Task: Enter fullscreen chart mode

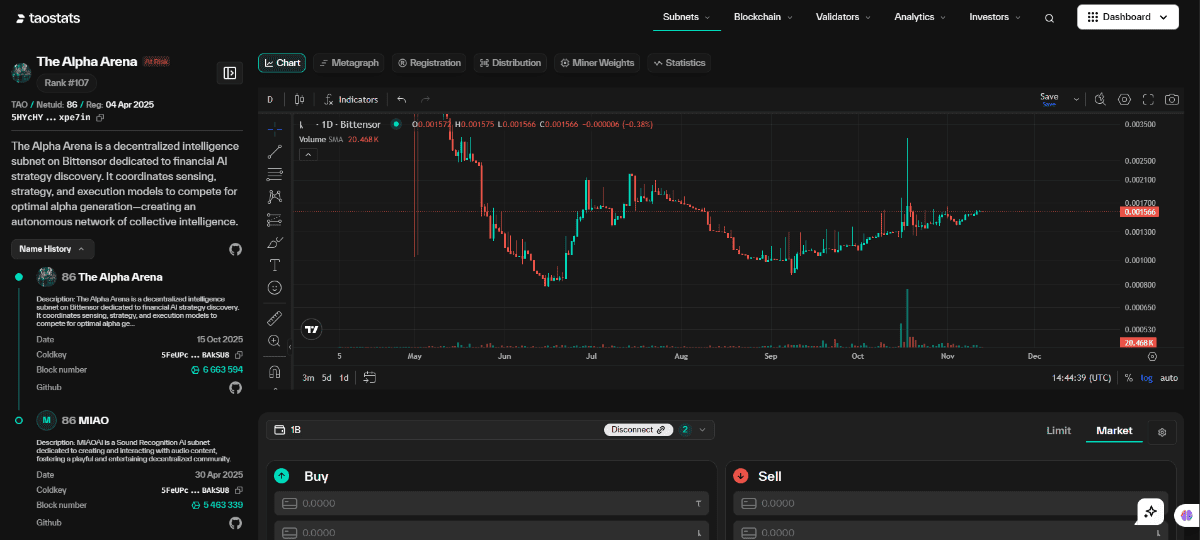Action: 1148,99
